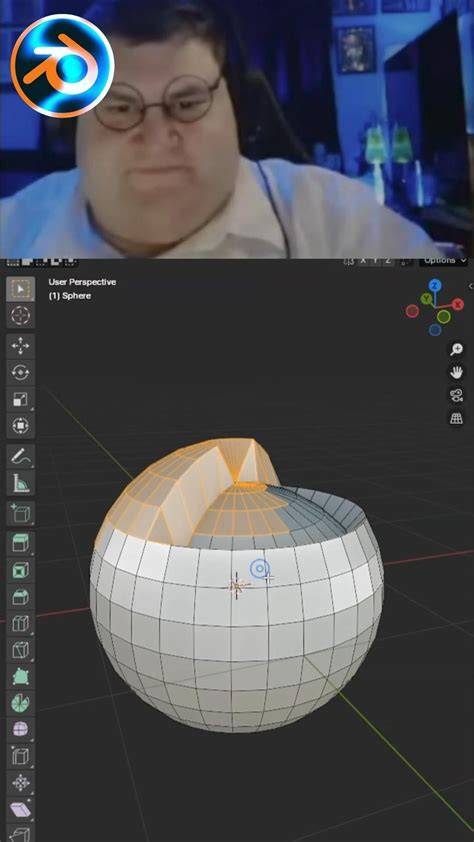The image size is (474, 842).
Task: Activate the Inset Faces tool
Action: click(x=20, y=570)
